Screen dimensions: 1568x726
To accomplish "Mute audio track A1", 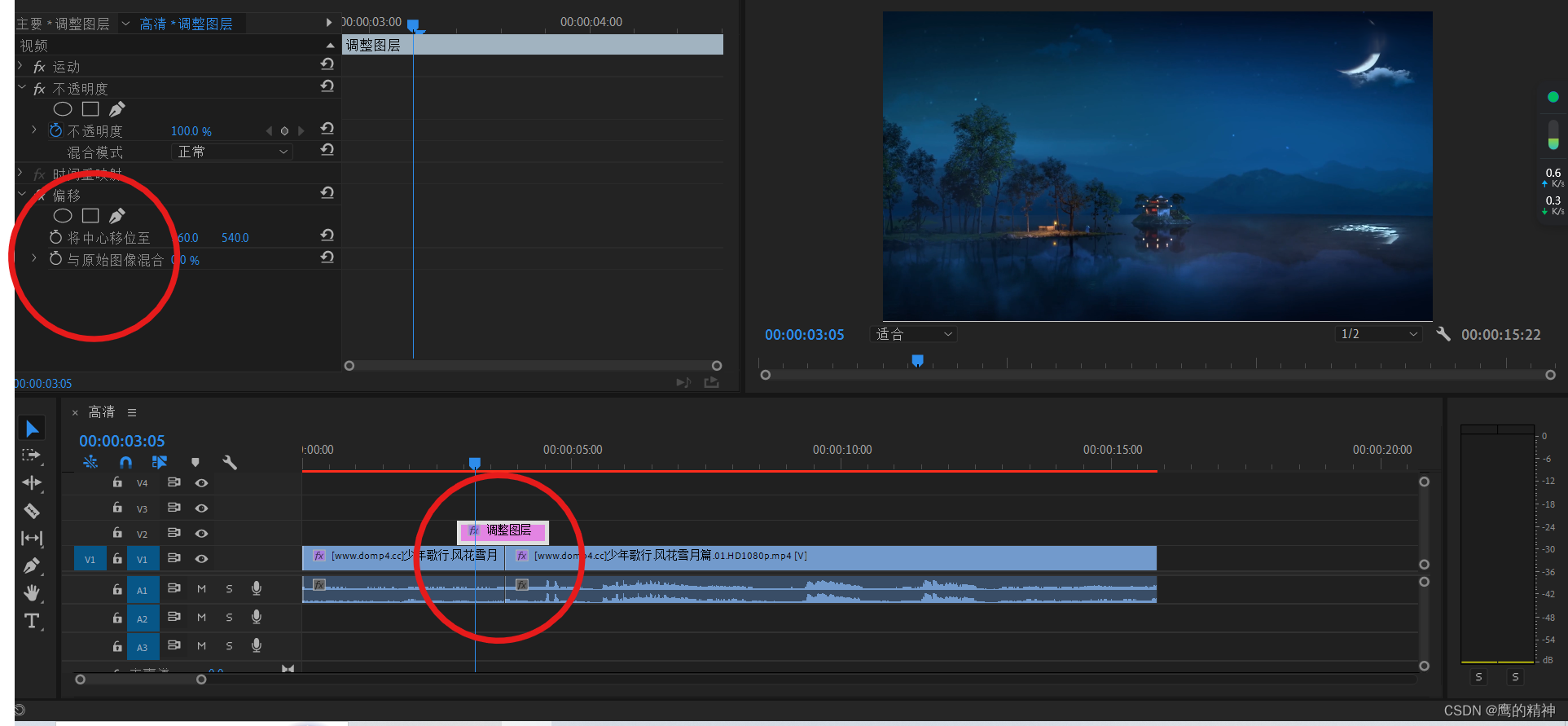I will click(x=201, y=589).
